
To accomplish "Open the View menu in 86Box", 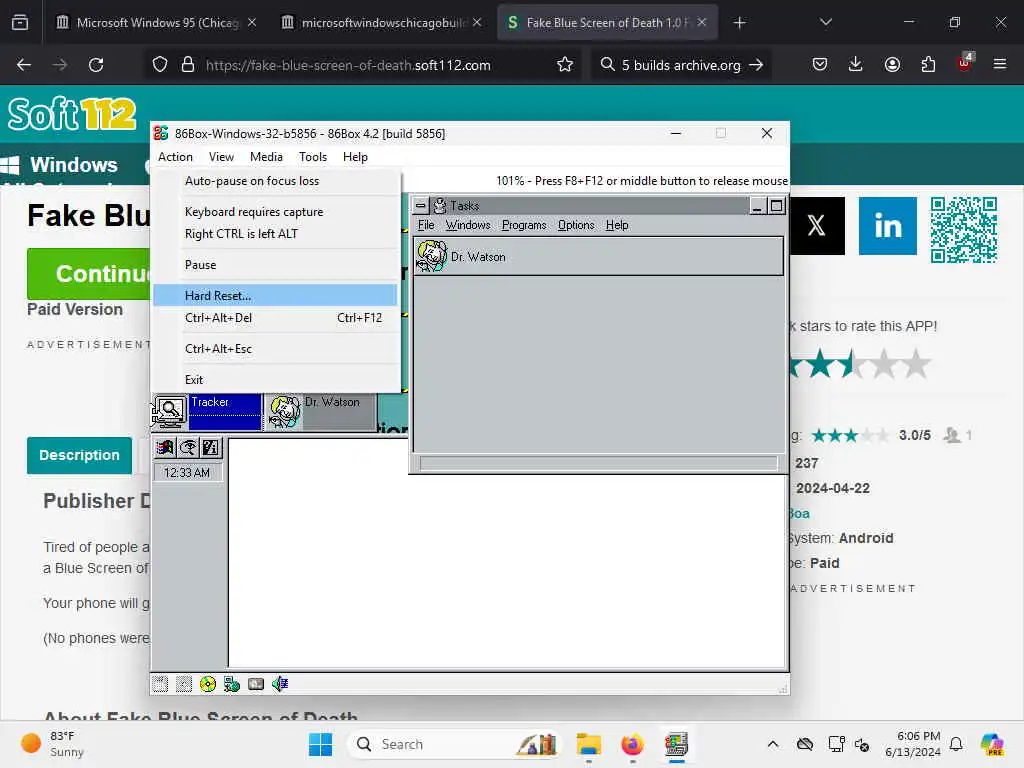I will [x=221, y=157].
